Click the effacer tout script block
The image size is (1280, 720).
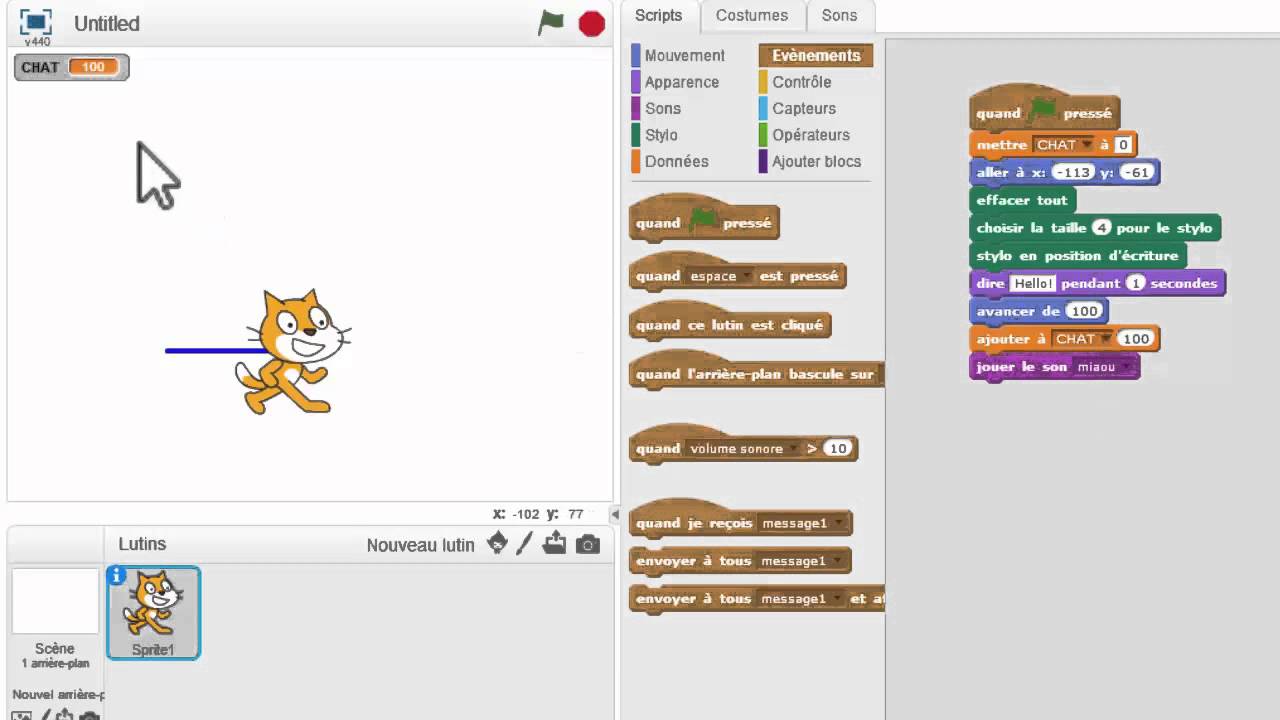(x=1023, y=200)
